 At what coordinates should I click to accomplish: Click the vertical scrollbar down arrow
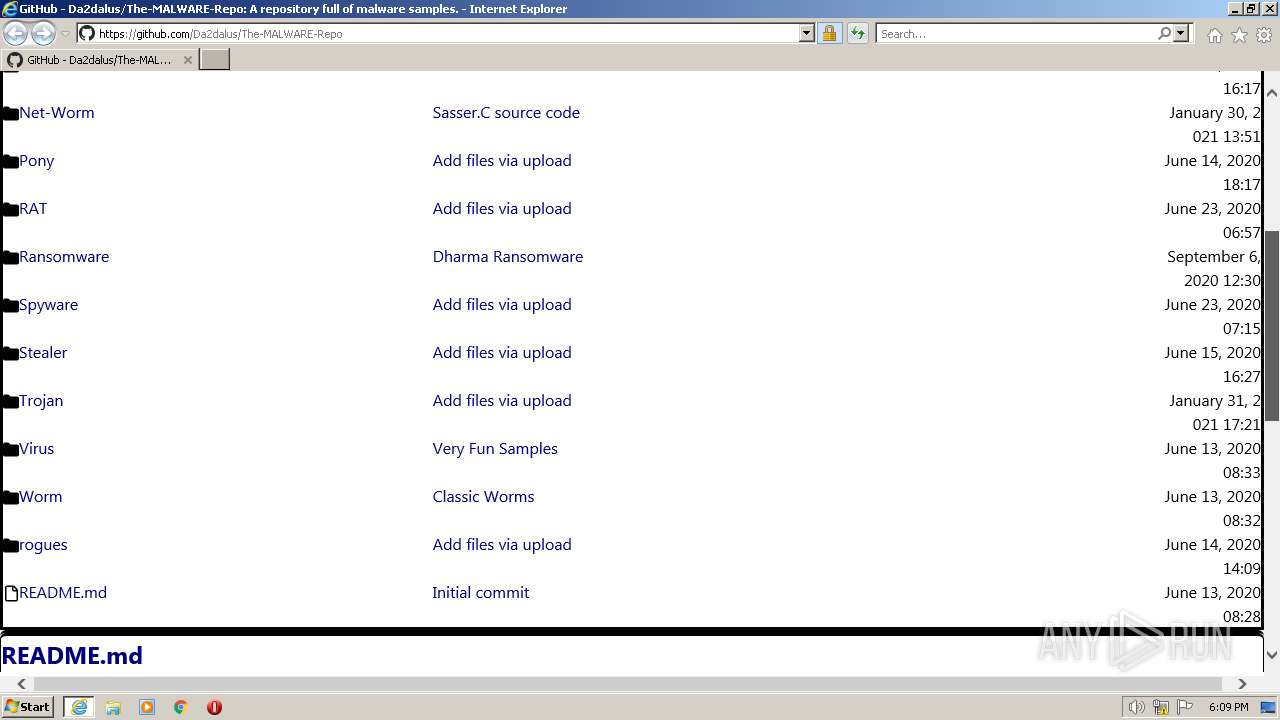point(1272,655)
